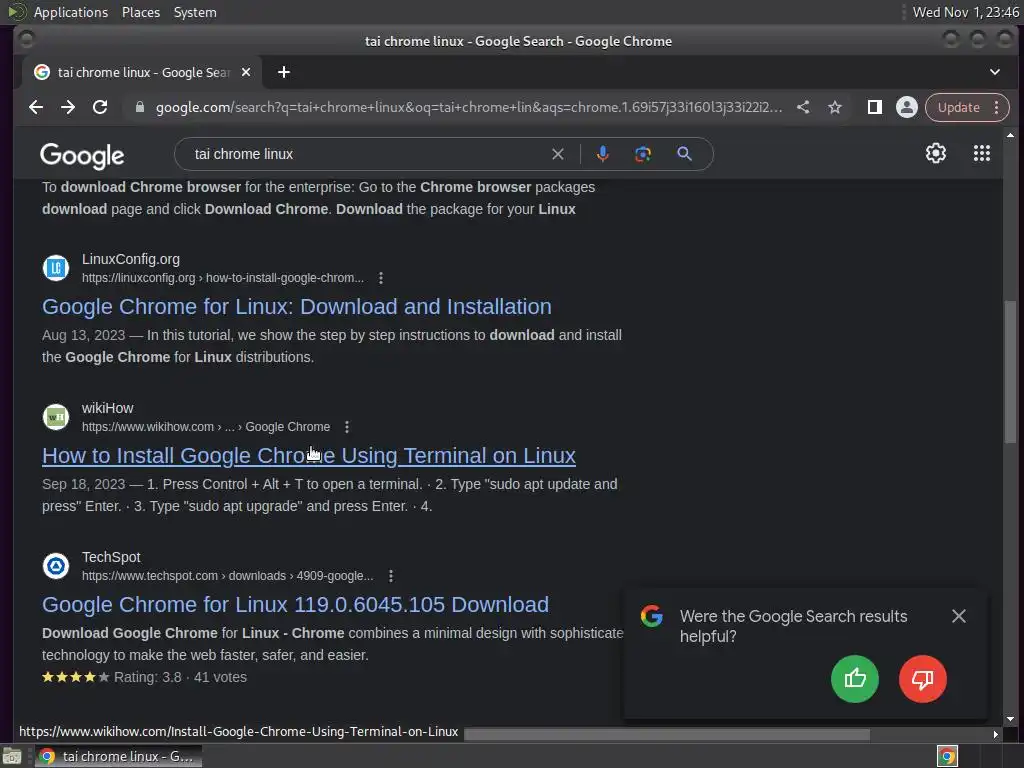Click the horizontal scrollbar thumb
Viewport: 1024px width, 768px height.
(x=667, y=735)
